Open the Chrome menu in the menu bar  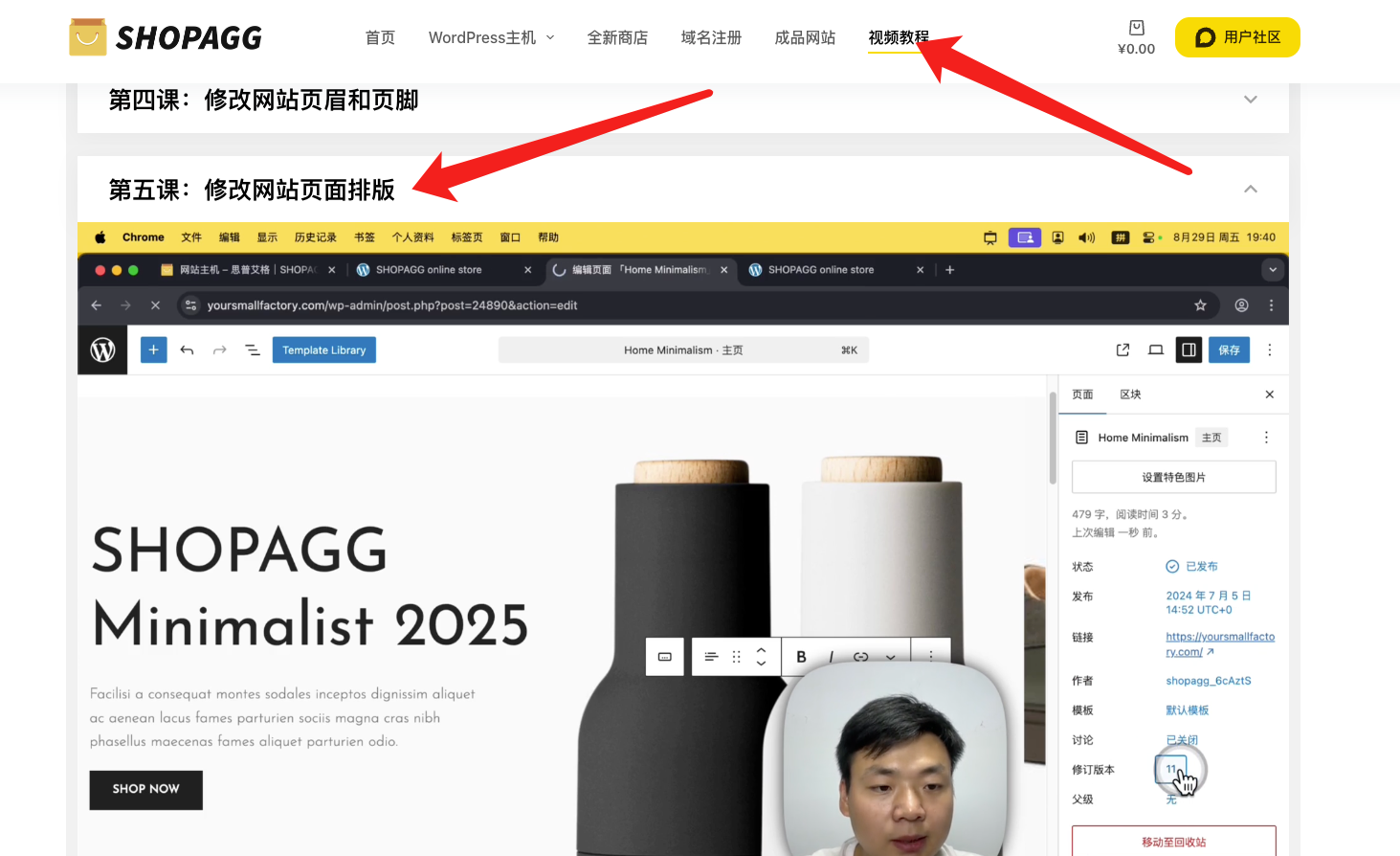143,237
